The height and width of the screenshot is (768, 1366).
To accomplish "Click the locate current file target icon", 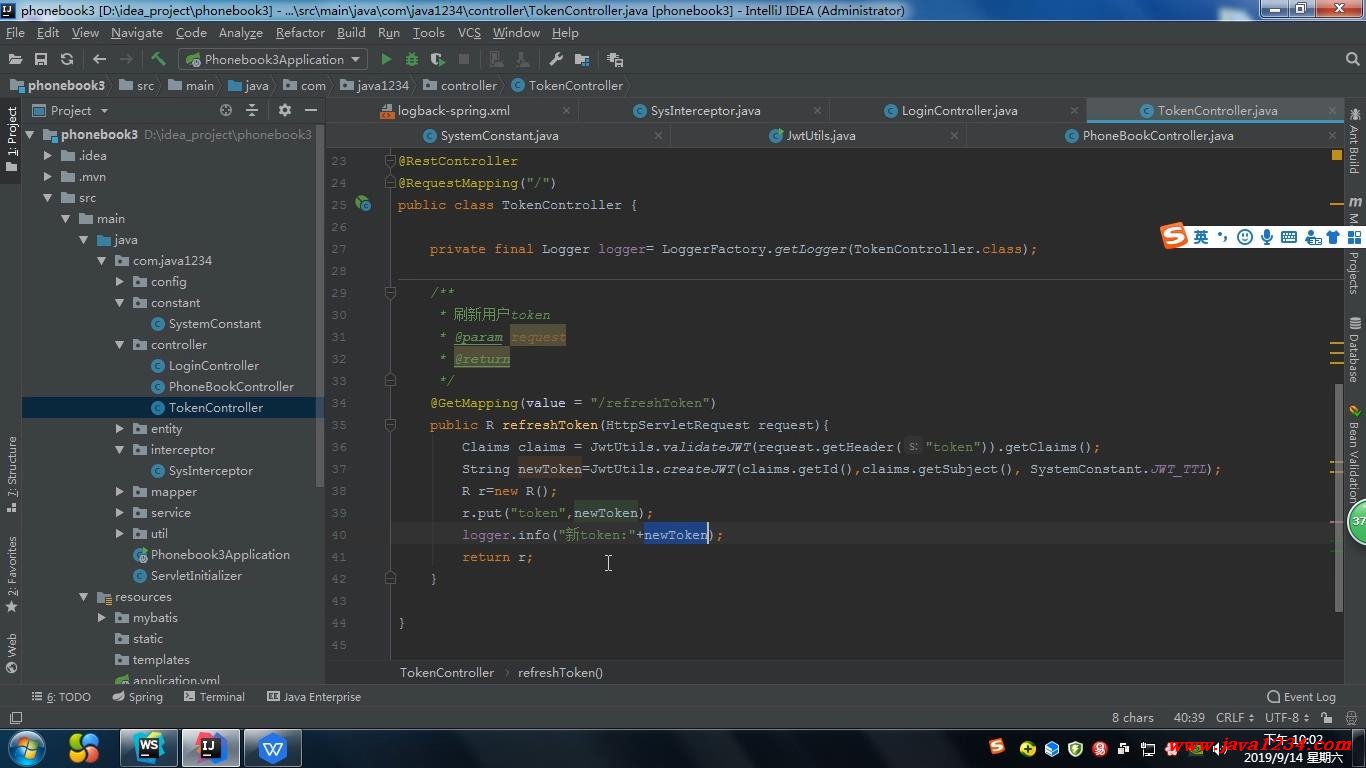I will (x=226, y=110).
